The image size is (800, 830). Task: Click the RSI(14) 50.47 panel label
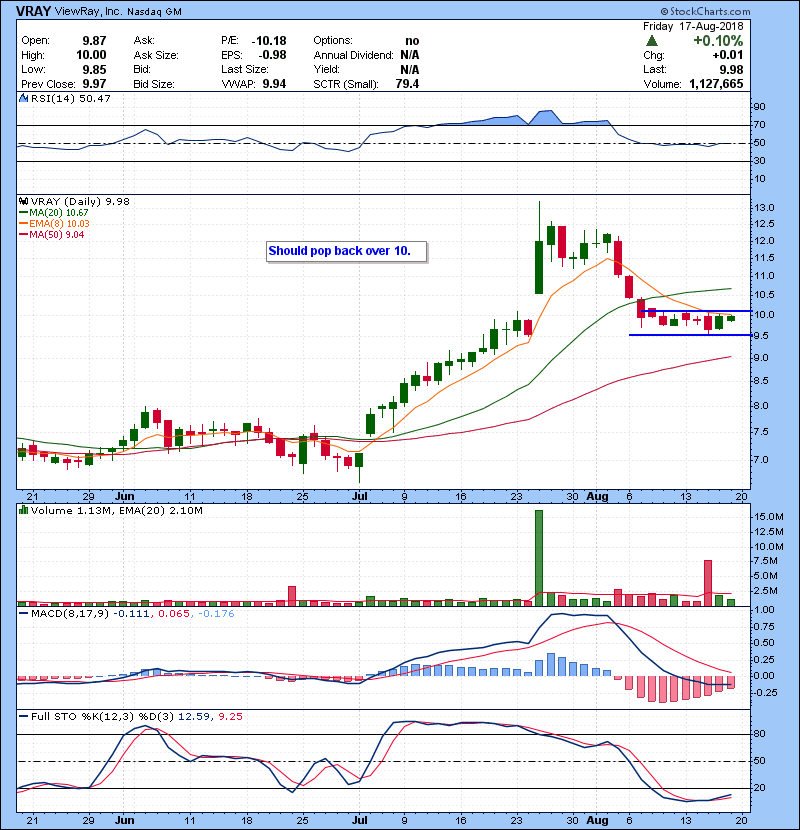70,98
